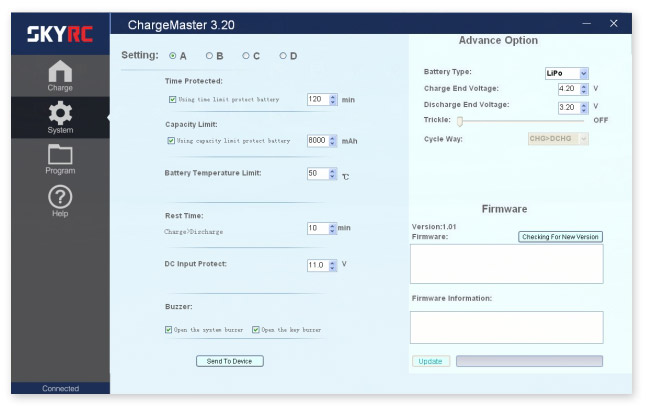Minimize the ChargeMaster window
The height and width of the screenshot is (412, 650).
(x=587, y=24)
